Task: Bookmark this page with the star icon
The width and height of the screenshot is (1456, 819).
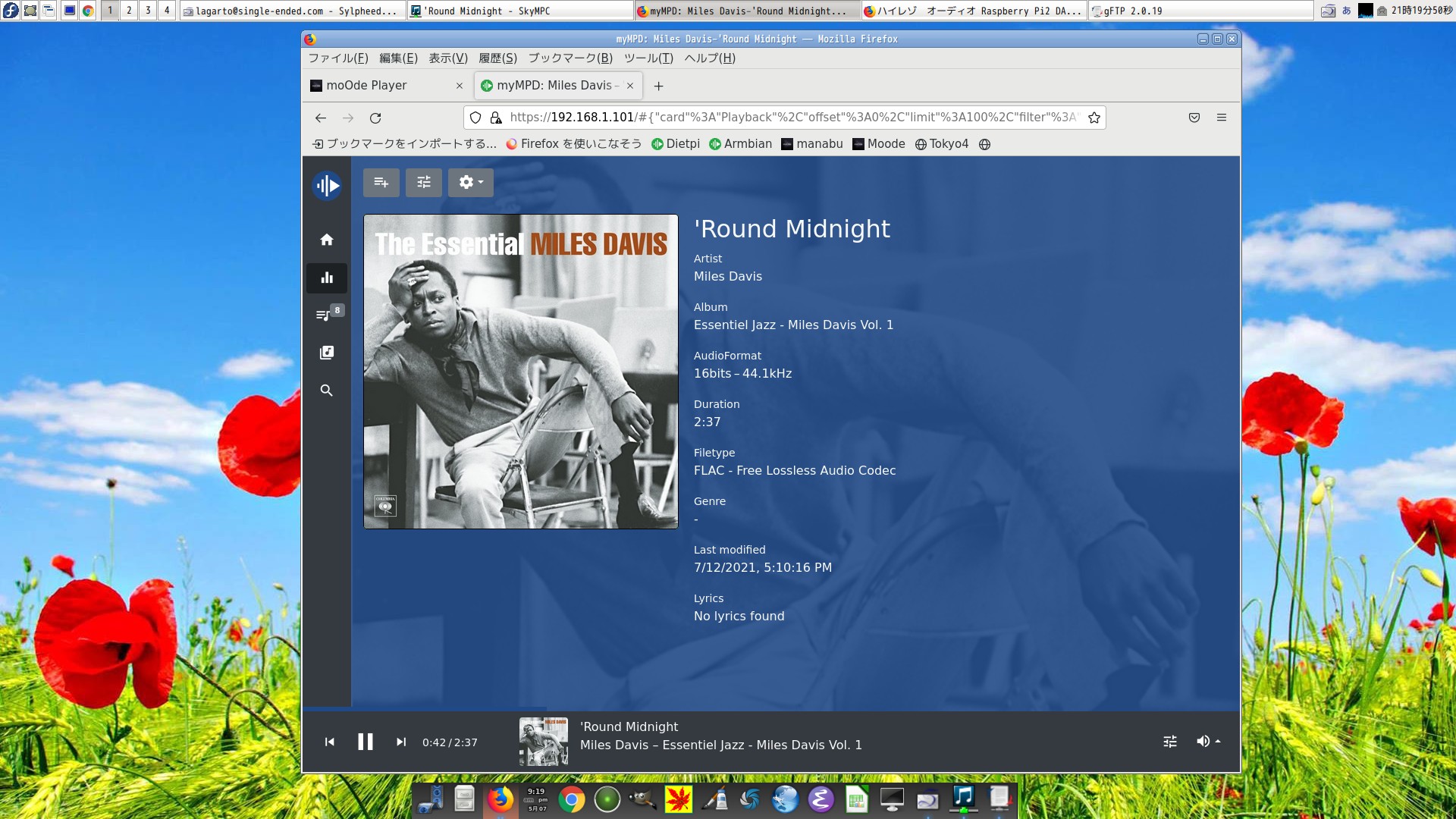Action: (x=1094, y=118)
